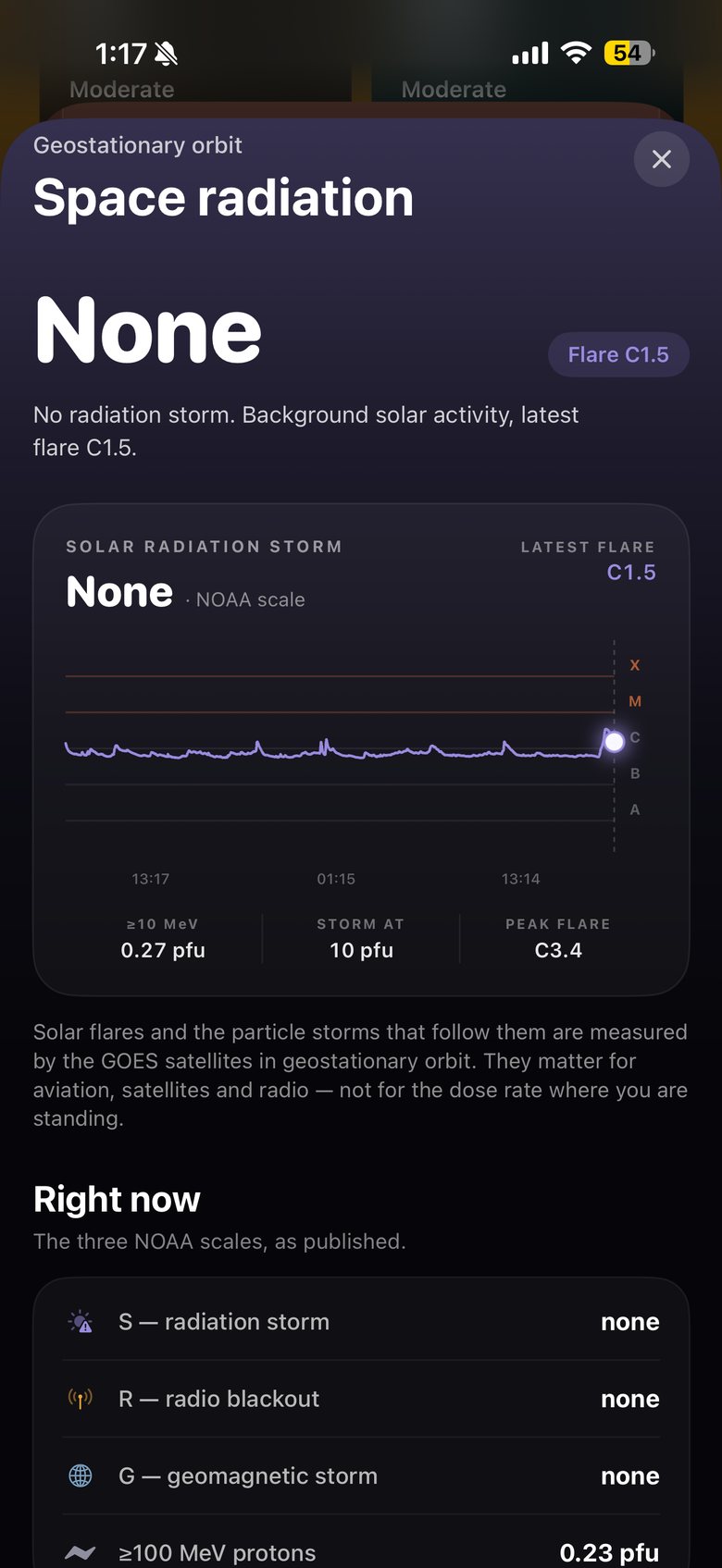
Task: Select the glowing current flare point on chart
Action: 614,742
